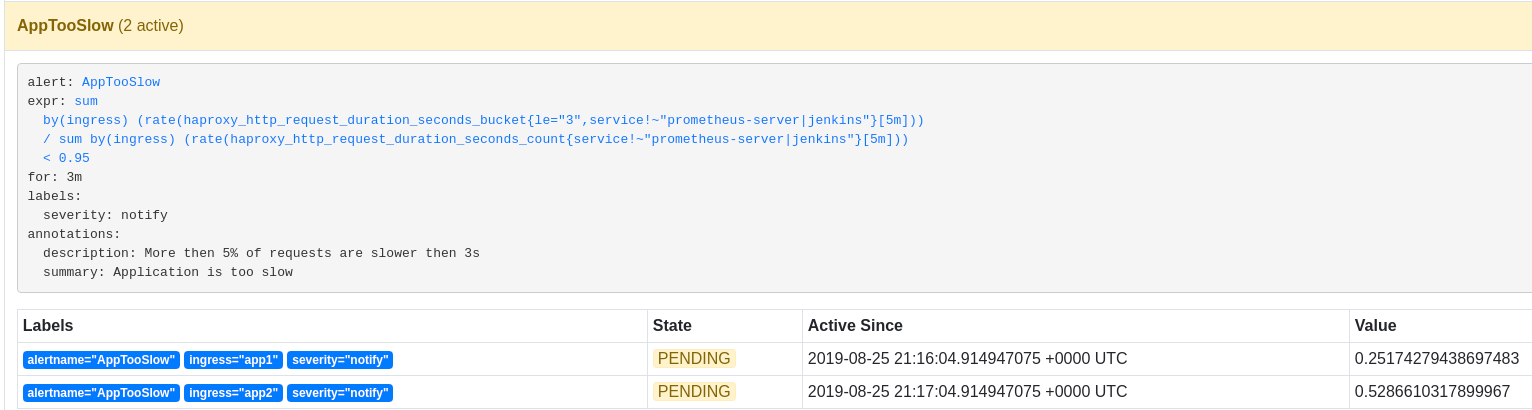Viewport: 1532px width, 410px height.
Task: Click the Labels column header
Action: (48, 326)
